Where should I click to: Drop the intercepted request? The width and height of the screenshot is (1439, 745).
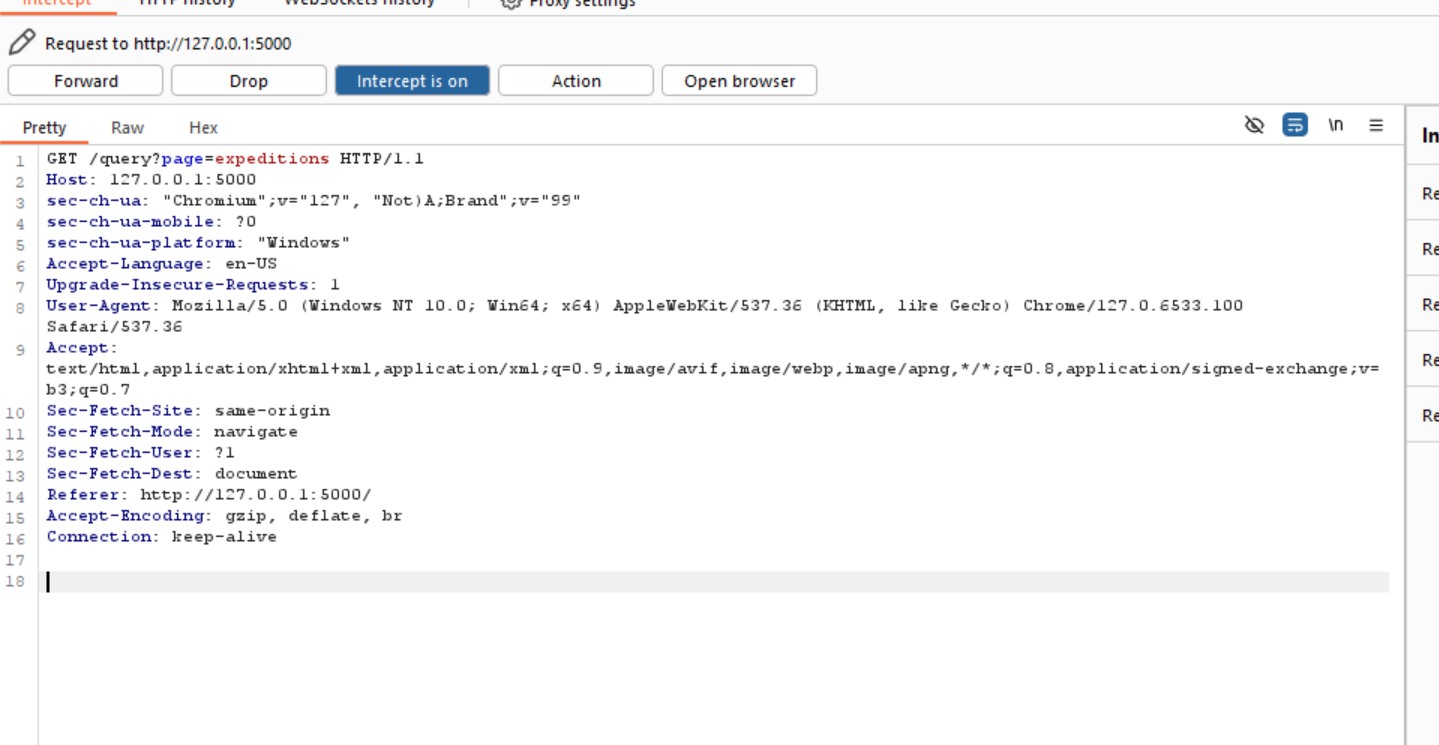point(248,81)
